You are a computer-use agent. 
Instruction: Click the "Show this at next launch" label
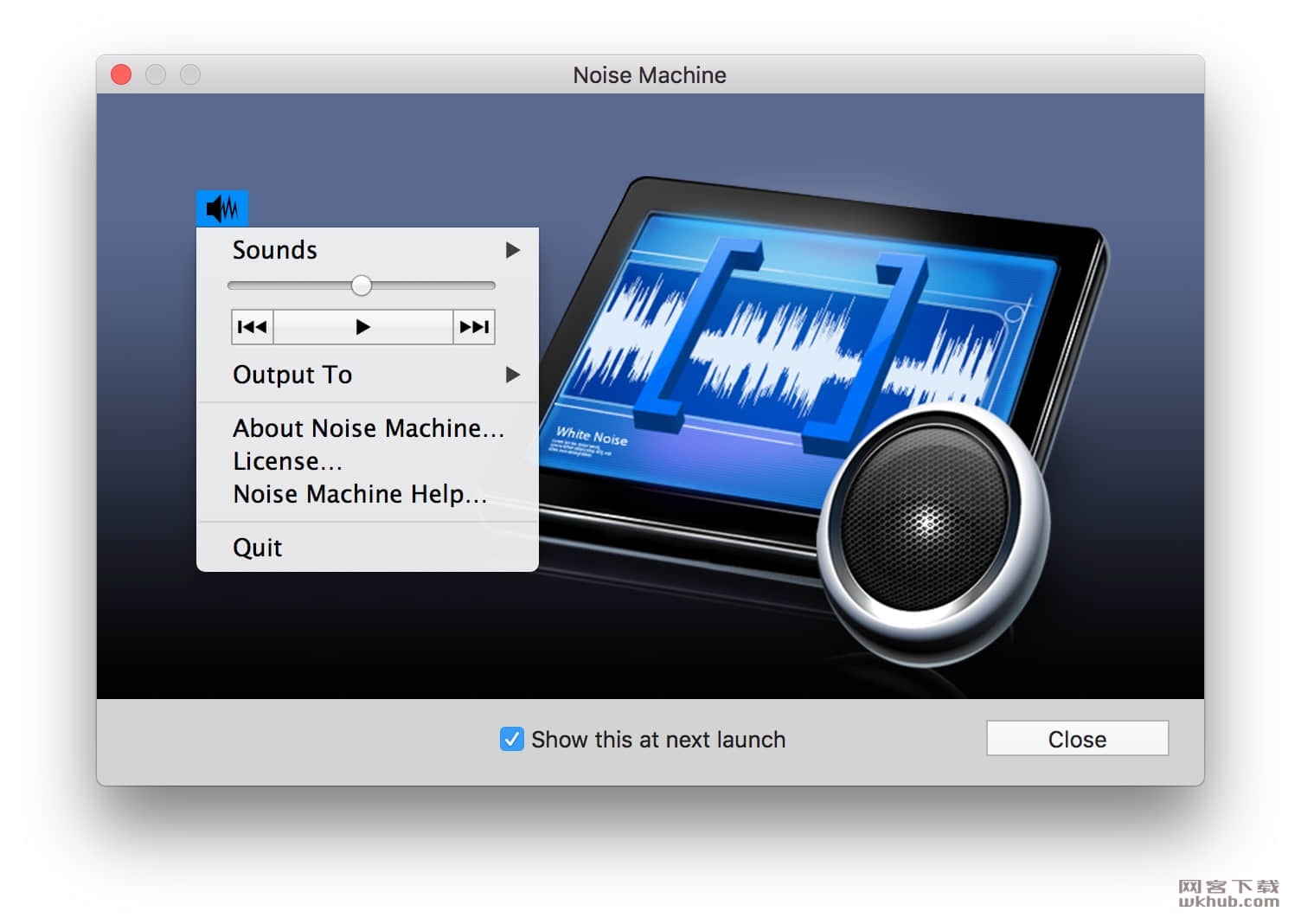click(658, 740)
